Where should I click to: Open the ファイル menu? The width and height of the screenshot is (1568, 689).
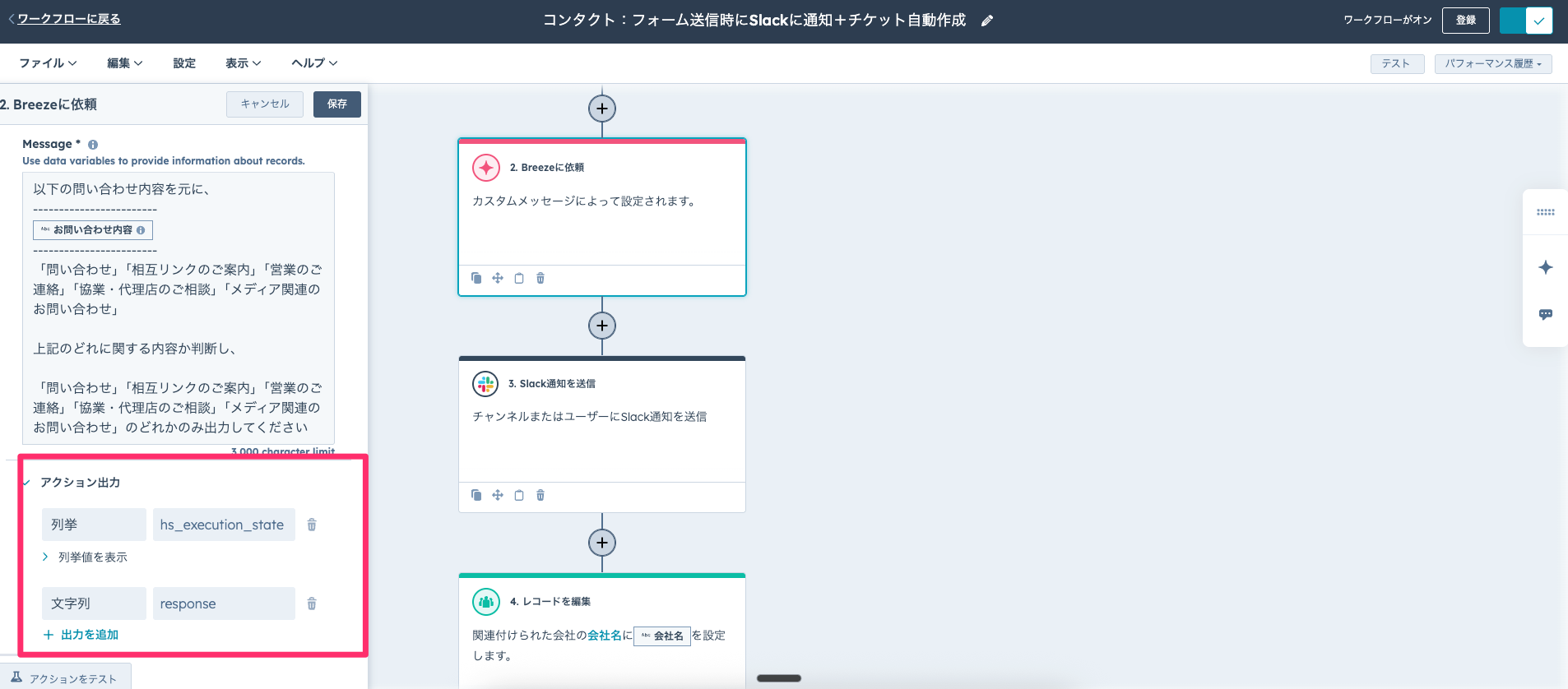[x=48, y=63]
